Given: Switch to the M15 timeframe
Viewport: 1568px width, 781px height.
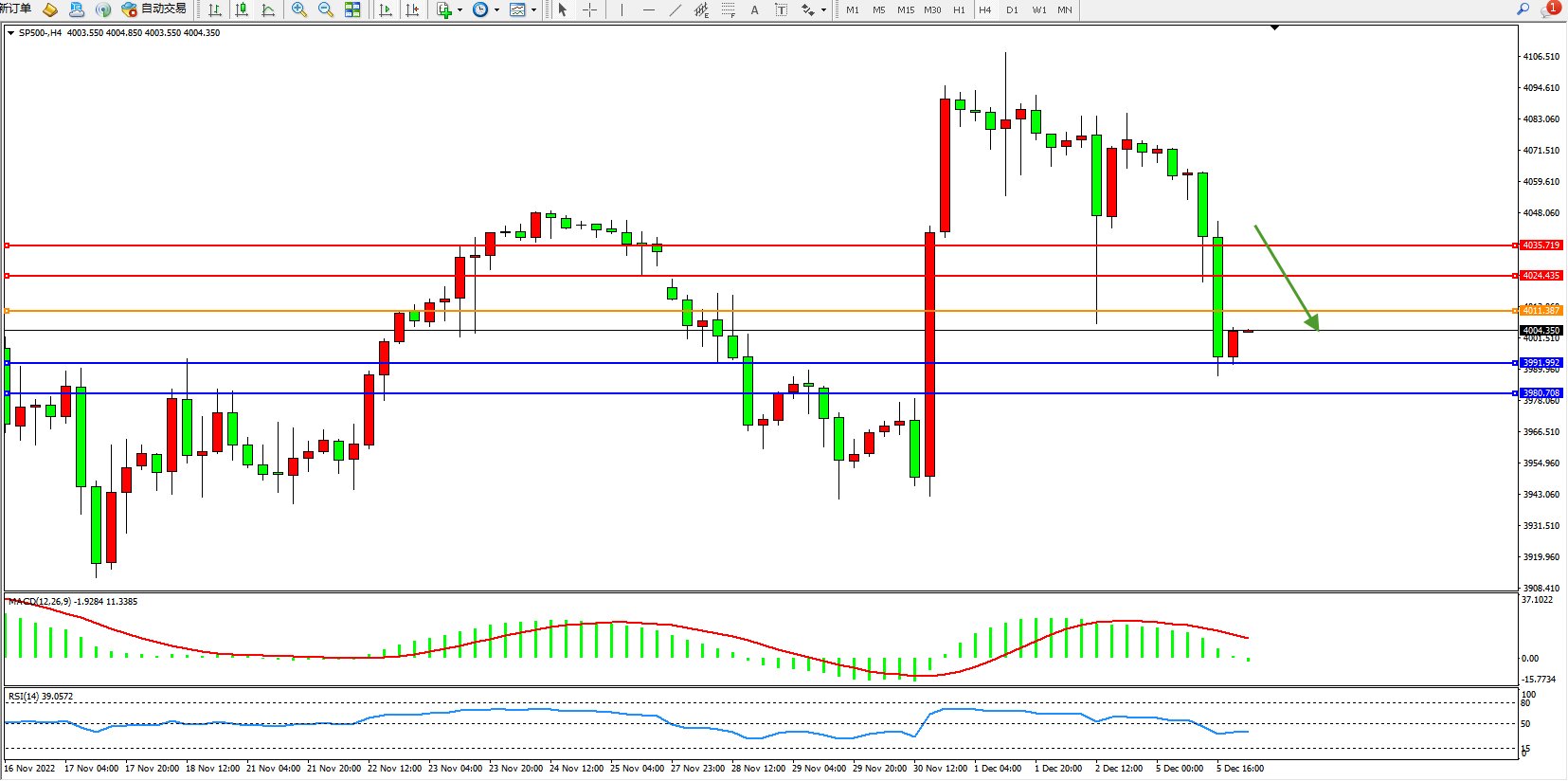Looking at the screenshot, I should tap(906, 9).
